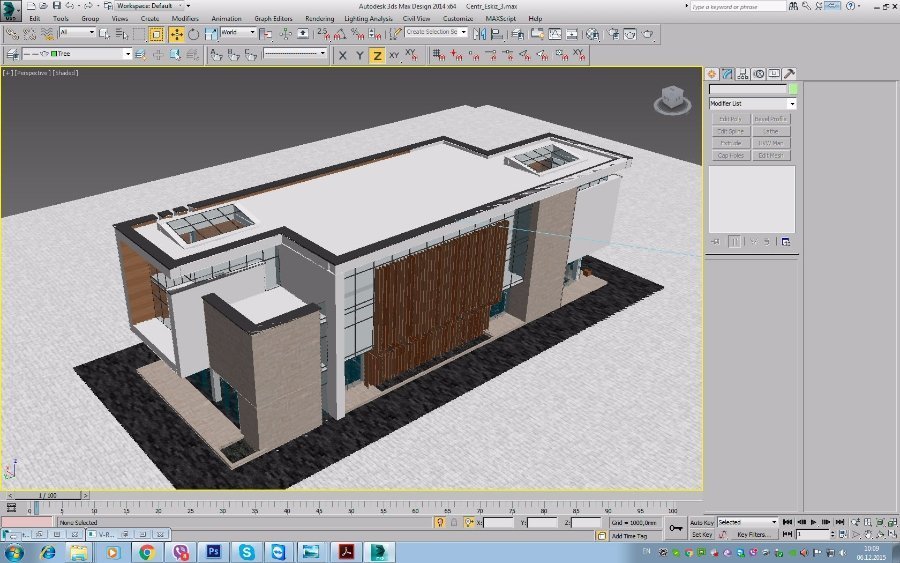
Task: Toggle the Z axis constraint
Action: coord(377,55)
